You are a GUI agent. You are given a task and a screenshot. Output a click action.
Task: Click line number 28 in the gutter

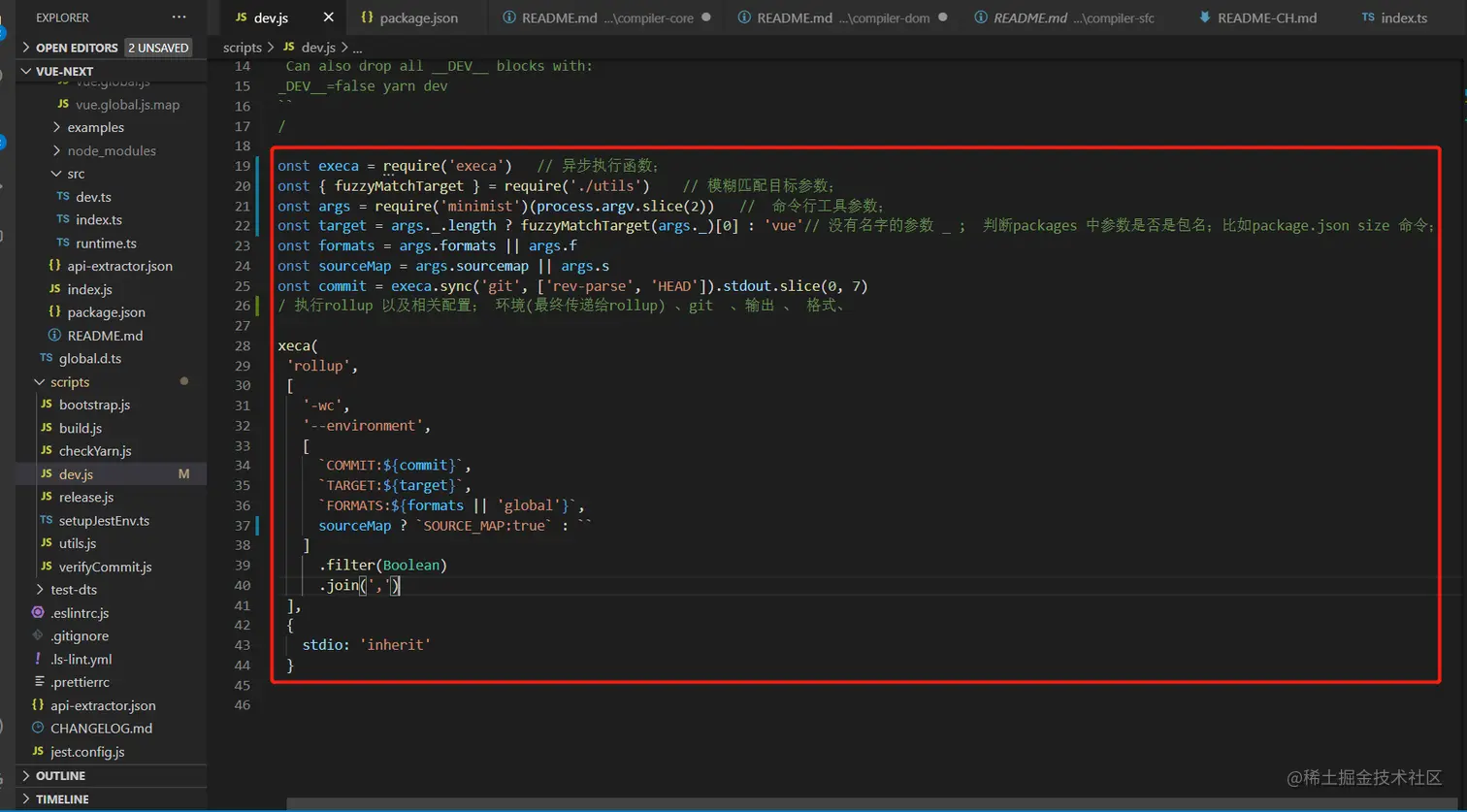[242, 346]
